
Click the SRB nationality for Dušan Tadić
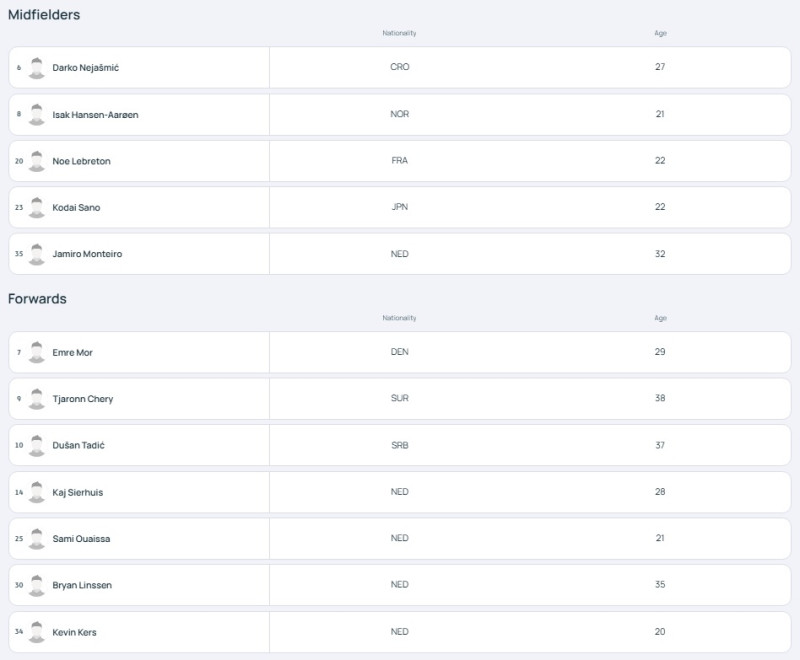(x=399, y=445)
